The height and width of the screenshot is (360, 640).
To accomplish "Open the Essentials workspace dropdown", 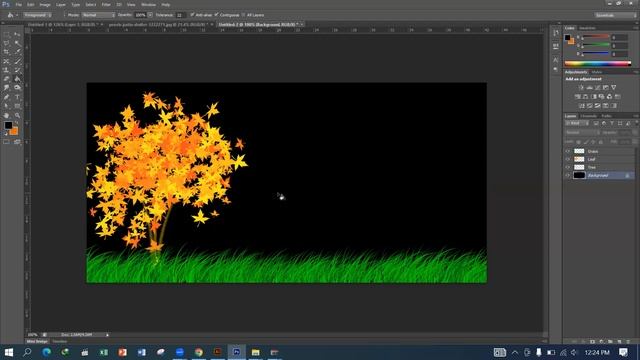I will [x=615, y=15].
